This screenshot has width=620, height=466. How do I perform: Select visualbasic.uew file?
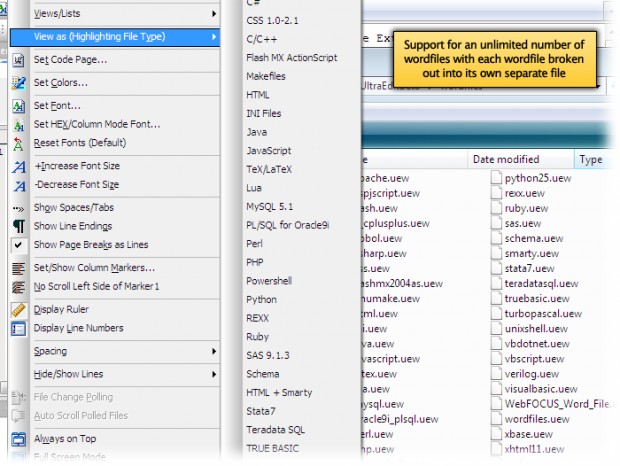point(541,389)
